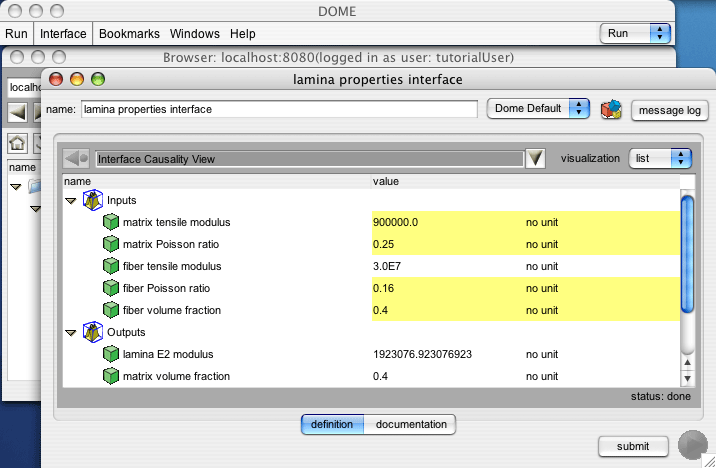
Task: Click the no unit cell for lamina E2 modulus
Action: click(542, 354)
